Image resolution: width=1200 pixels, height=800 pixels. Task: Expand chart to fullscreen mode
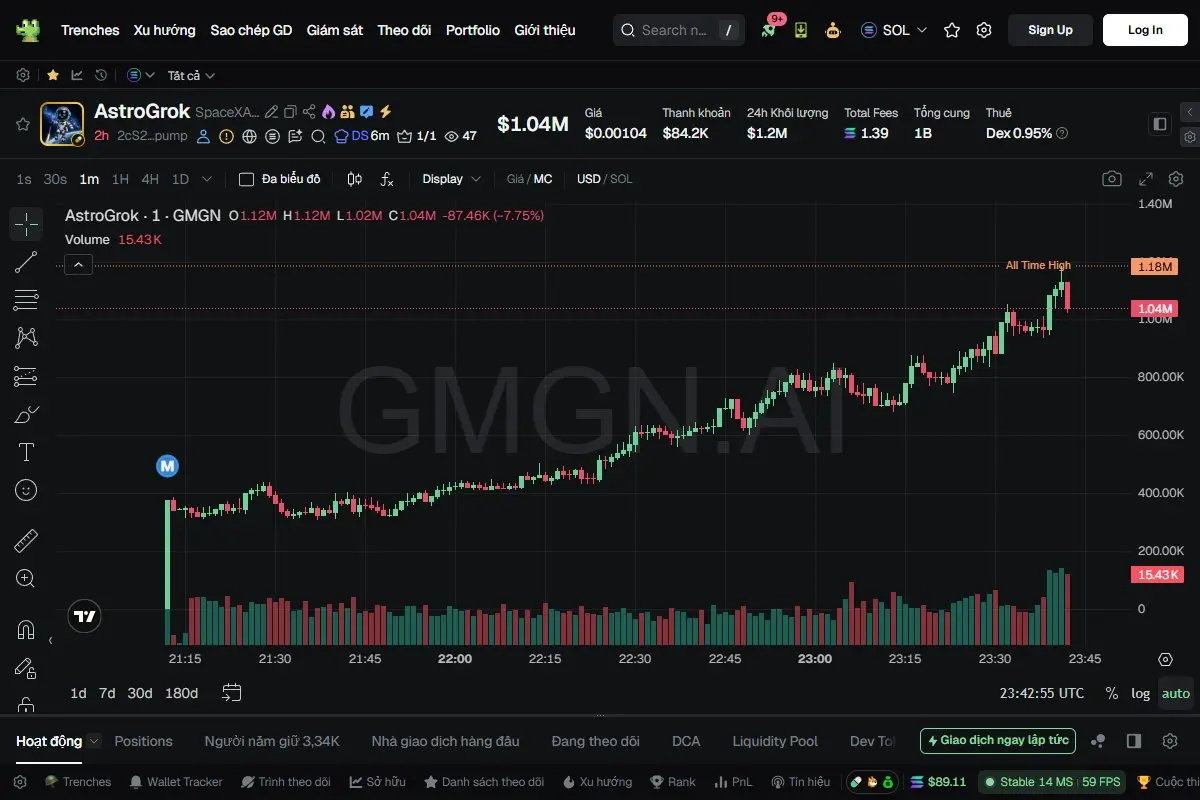(1147, 179)
